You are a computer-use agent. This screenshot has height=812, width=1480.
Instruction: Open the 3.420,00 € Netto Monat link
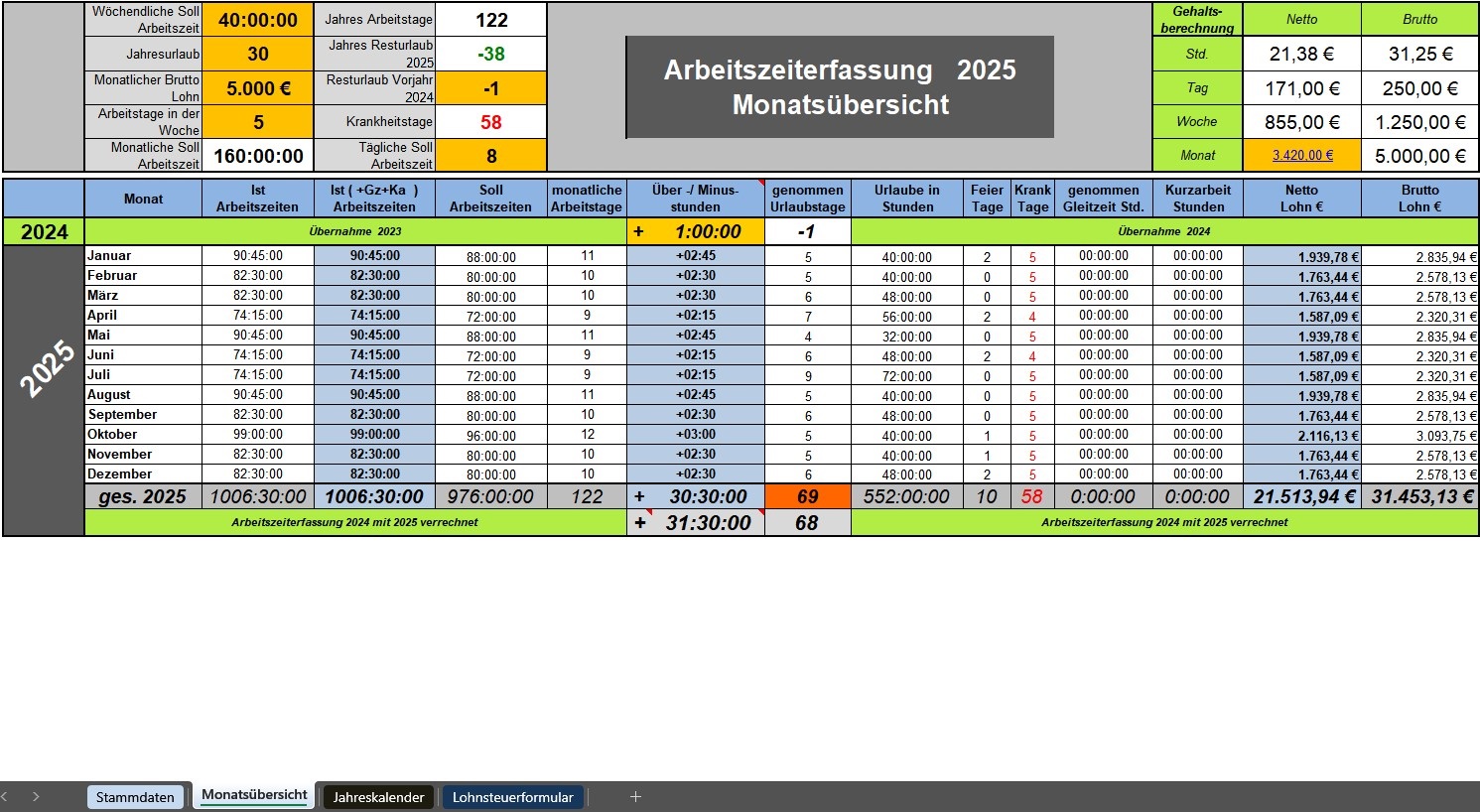tap(1301, 156)
